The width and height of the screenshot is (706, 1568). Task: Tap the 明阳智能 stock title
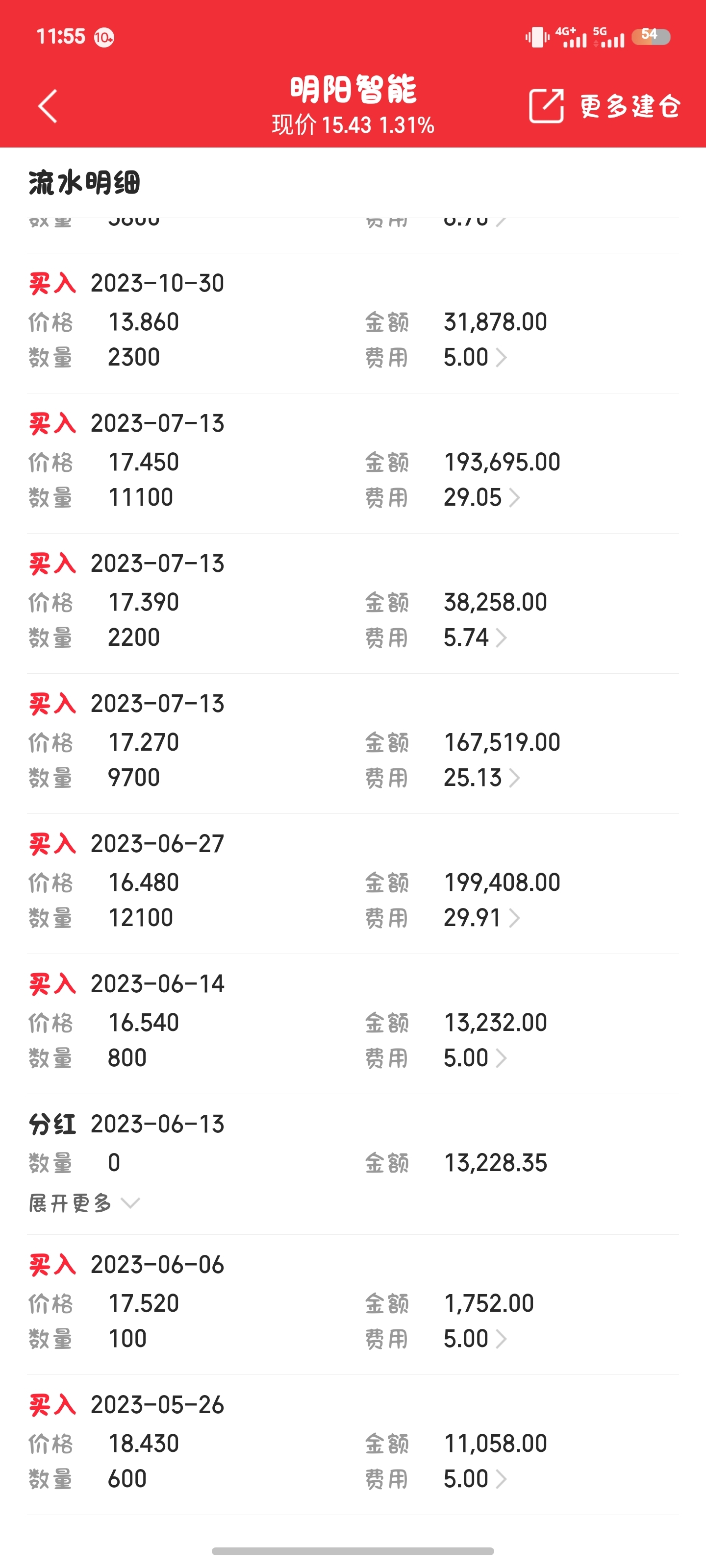353,90
